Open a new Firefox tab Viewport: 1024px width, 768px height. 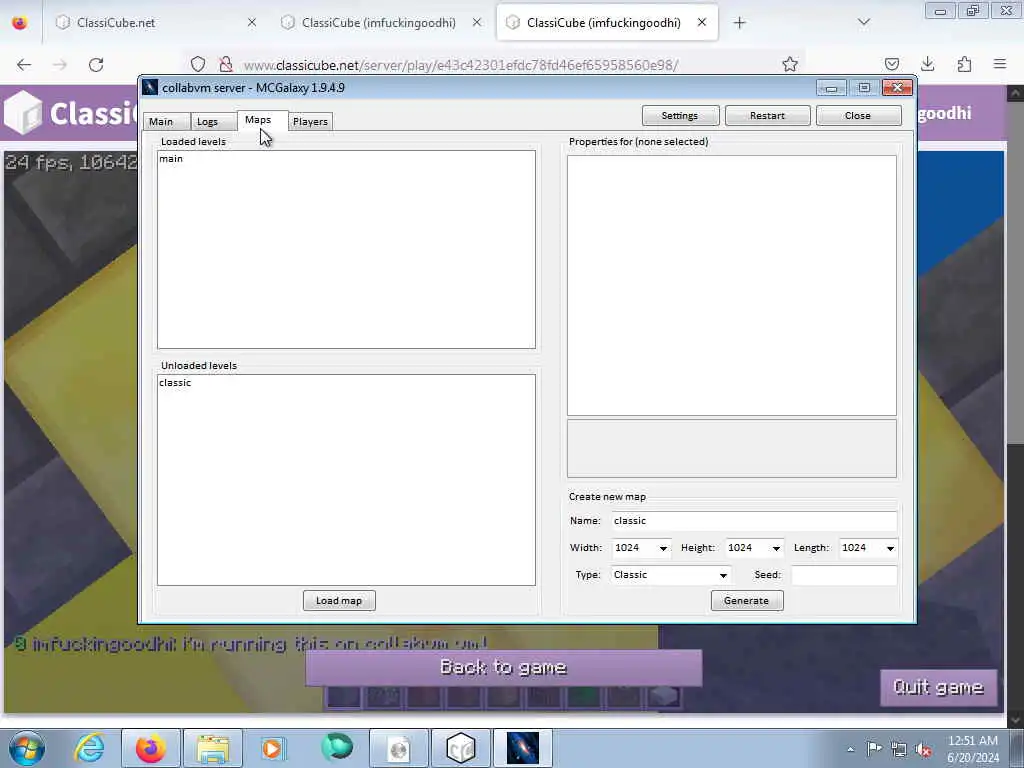[x=739, y=23]
